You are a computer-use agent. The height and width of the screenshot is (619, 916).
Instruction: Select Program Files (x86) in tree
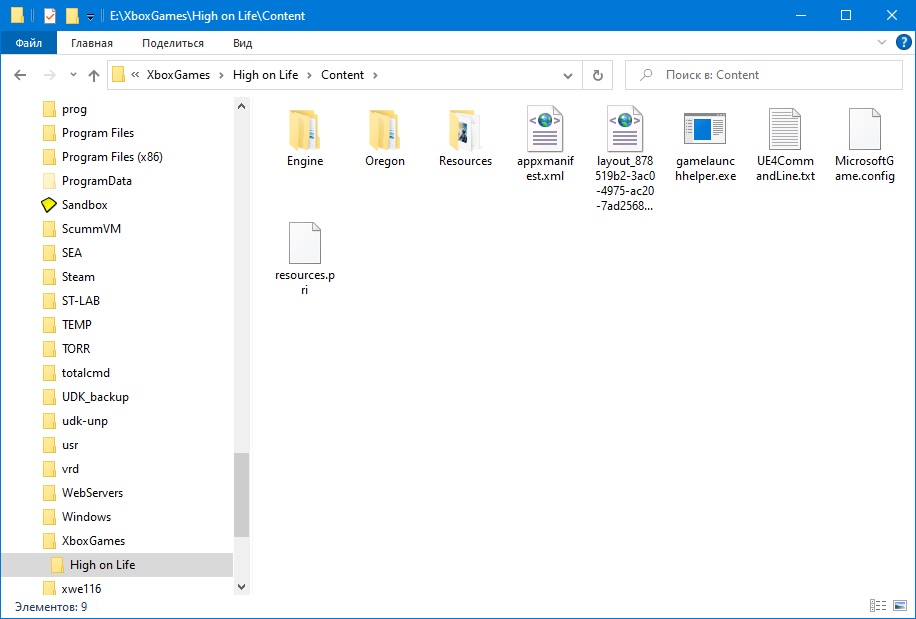(x=112, y=157)
